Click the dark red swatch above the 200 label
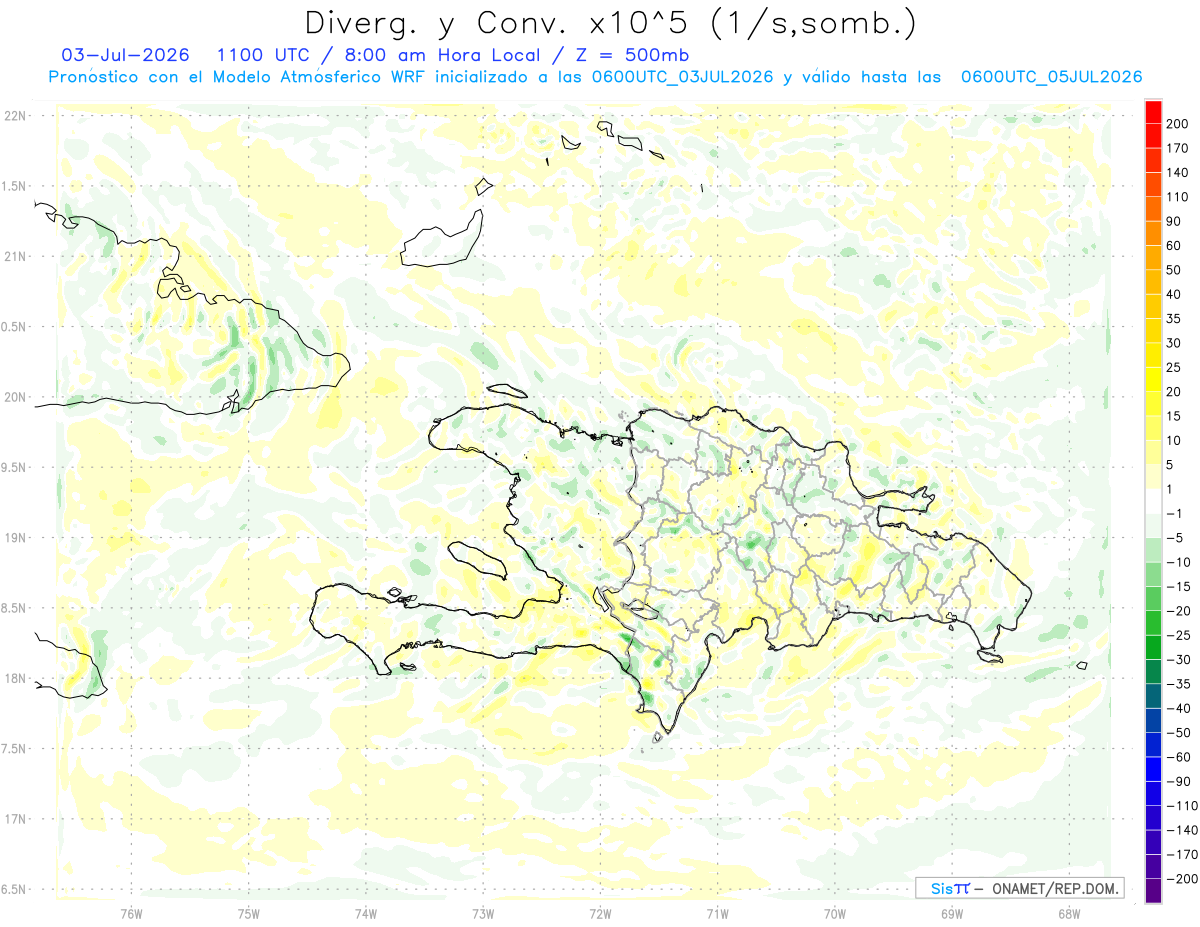 (x=1153, y=111)
